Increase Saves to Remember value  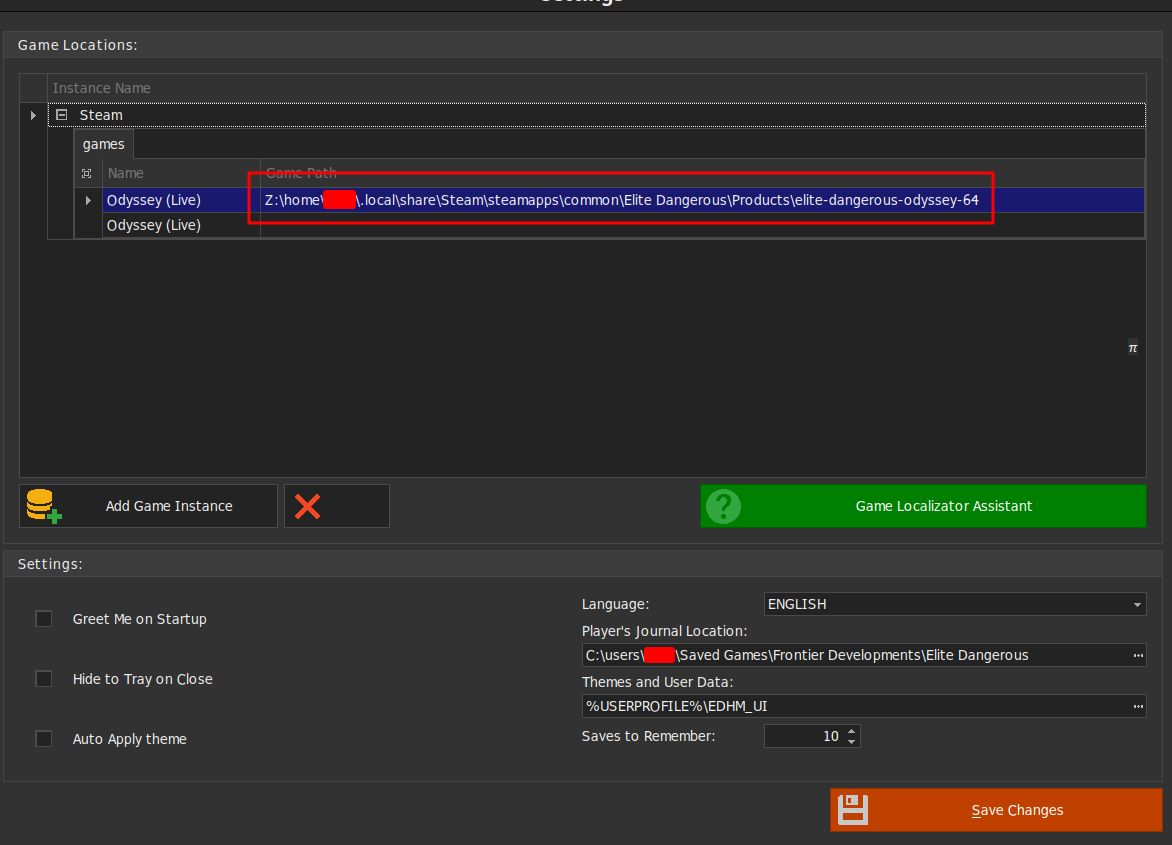(851, 731)
